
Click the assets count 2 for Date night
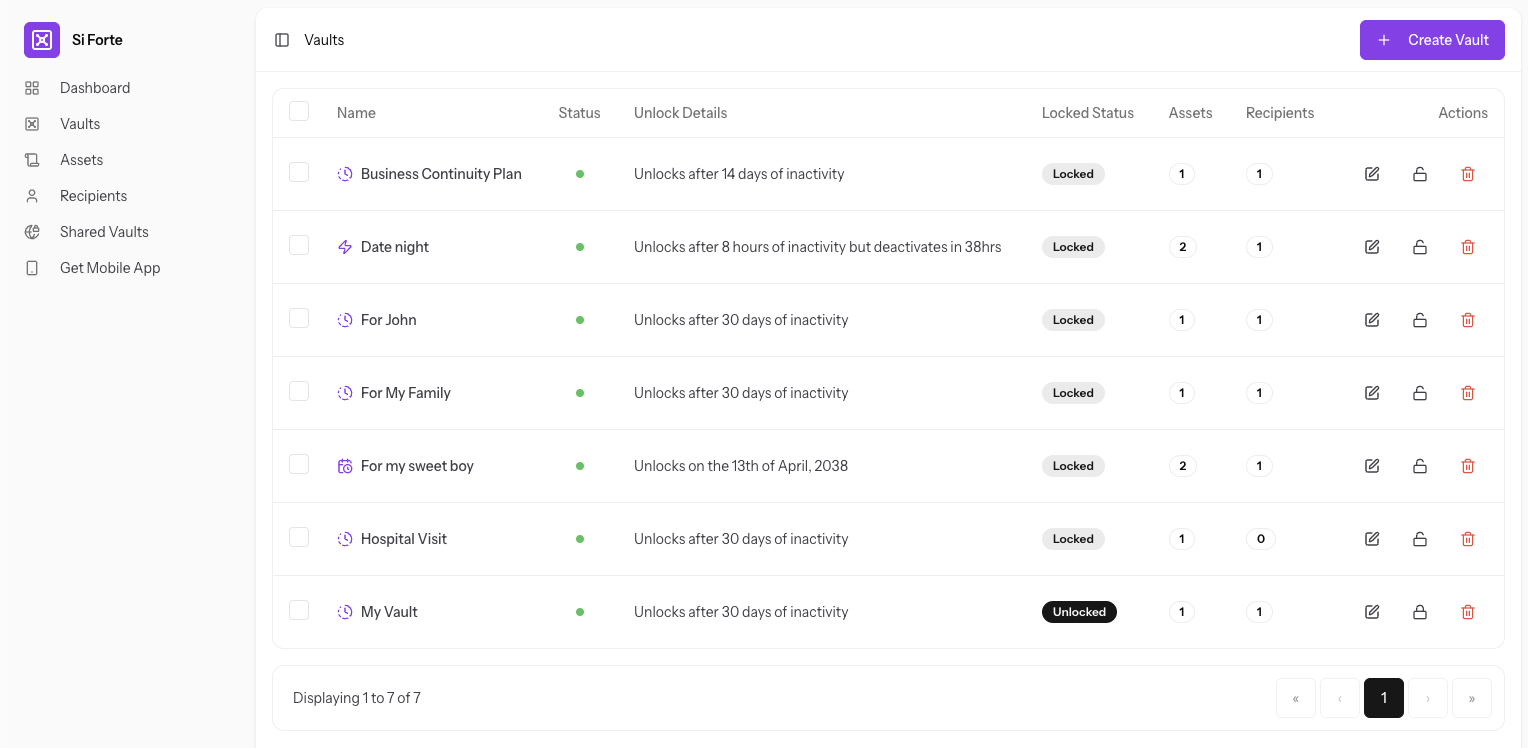(1182, 247)
